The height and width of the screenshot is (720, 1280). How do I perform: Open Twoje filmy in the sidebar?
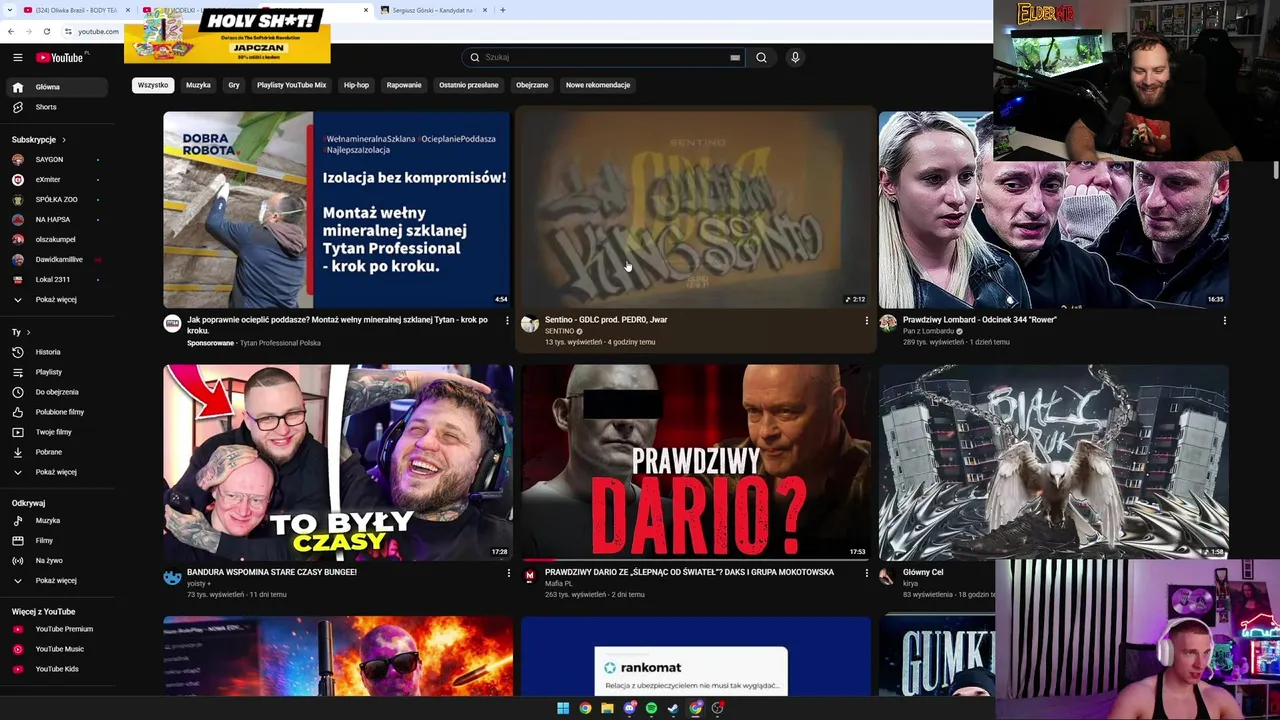[x=57, y=432]
